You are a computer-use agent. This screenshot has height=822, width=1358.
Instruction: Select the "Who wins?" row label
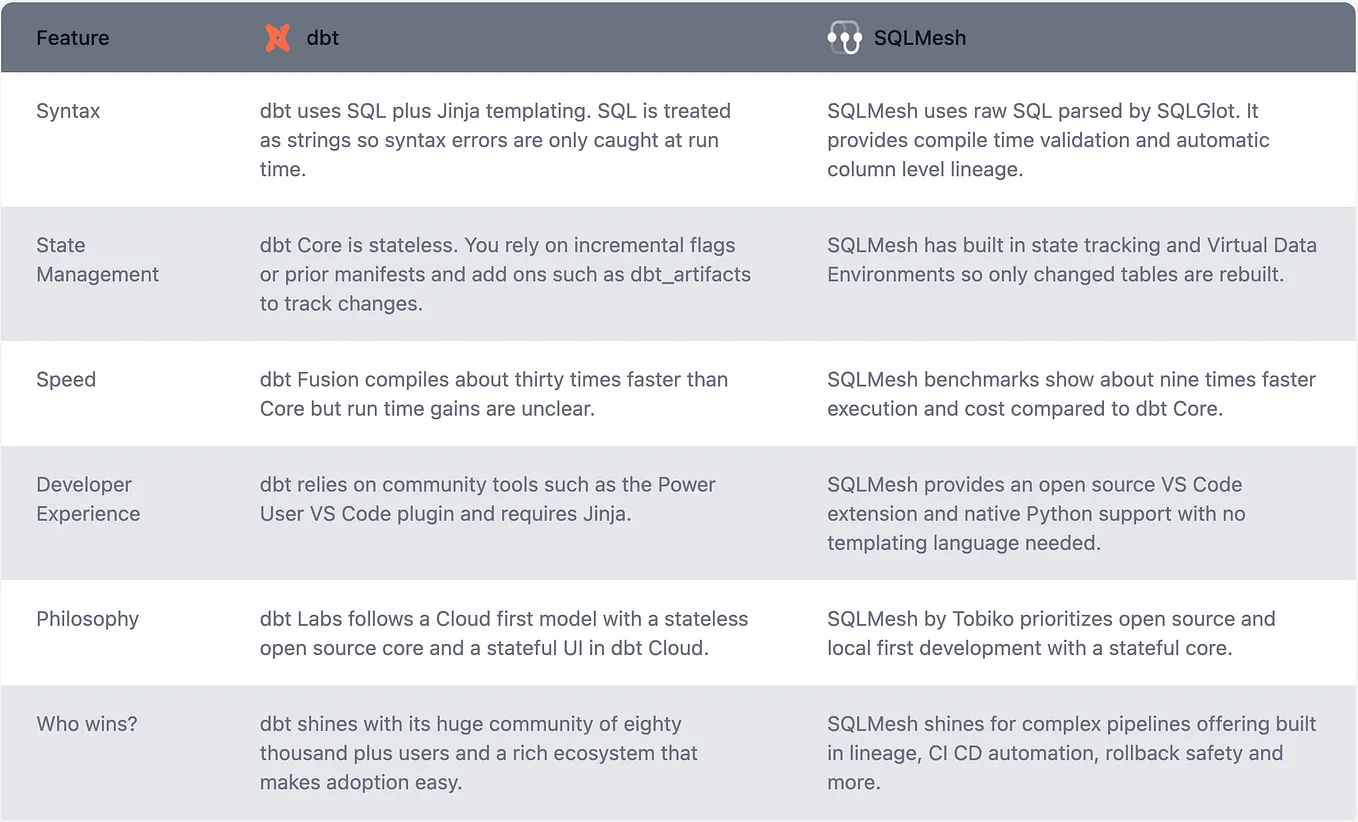(x=86, y=724)
